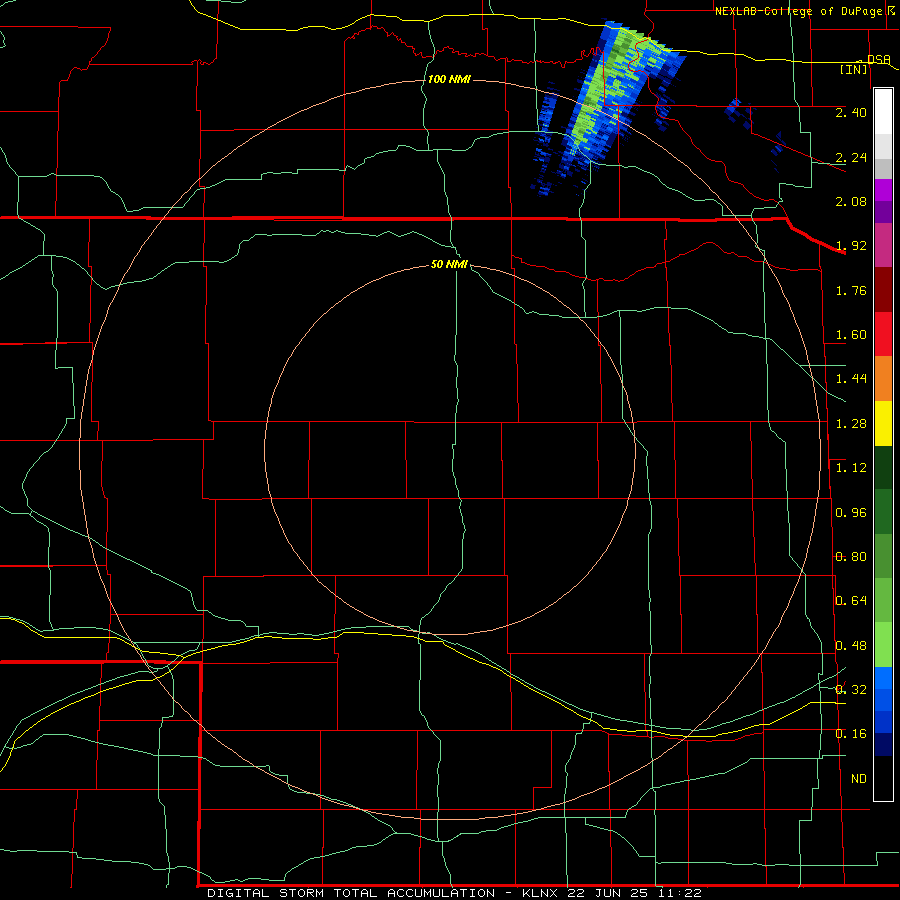The image size is (900, 900).
Task: Pick the bright red legend swatch
Action: click(883, 334)
